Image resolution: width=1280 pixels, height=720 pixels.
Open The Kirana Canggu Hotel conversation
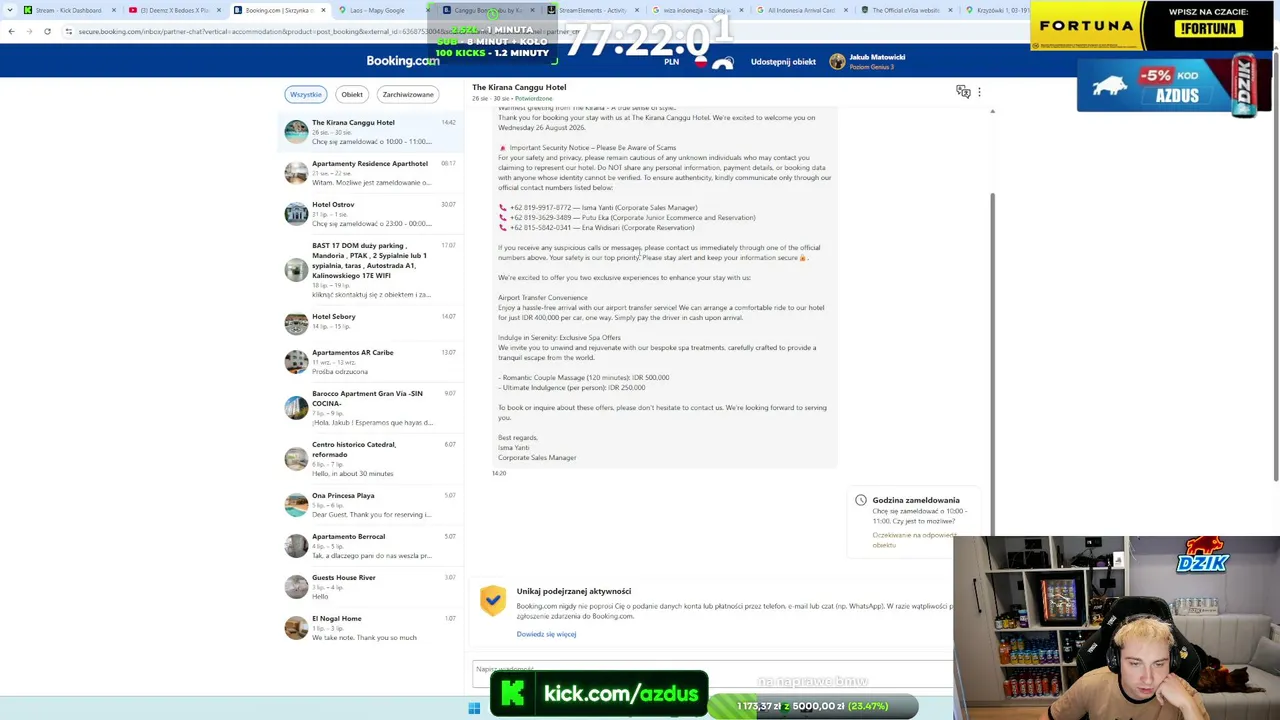pyautogui.click(x=370, y=132)
